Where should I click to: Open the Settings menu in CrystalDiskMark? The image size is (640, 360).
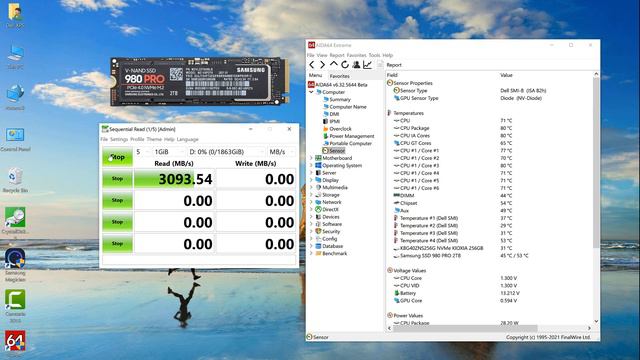coord(119,139)
